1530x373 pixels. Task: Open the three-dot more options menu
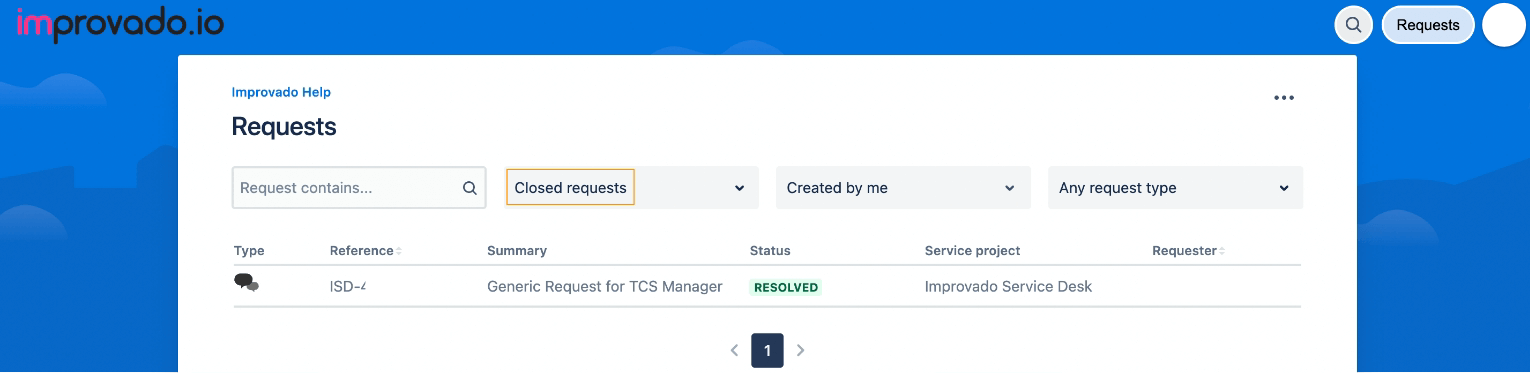[x=1284, y=98]
